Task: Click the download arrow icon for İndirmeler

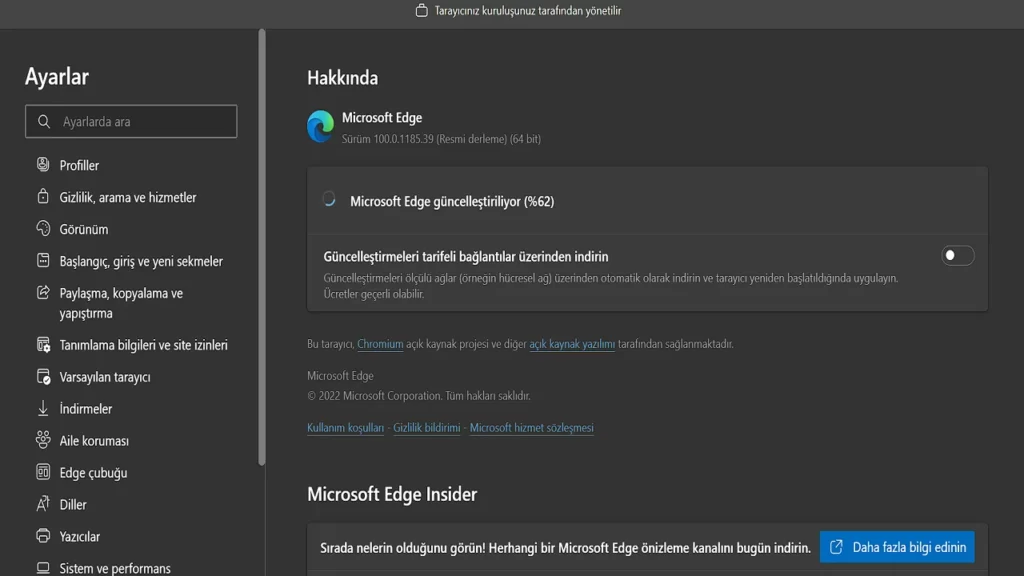Action: [43, 409]
